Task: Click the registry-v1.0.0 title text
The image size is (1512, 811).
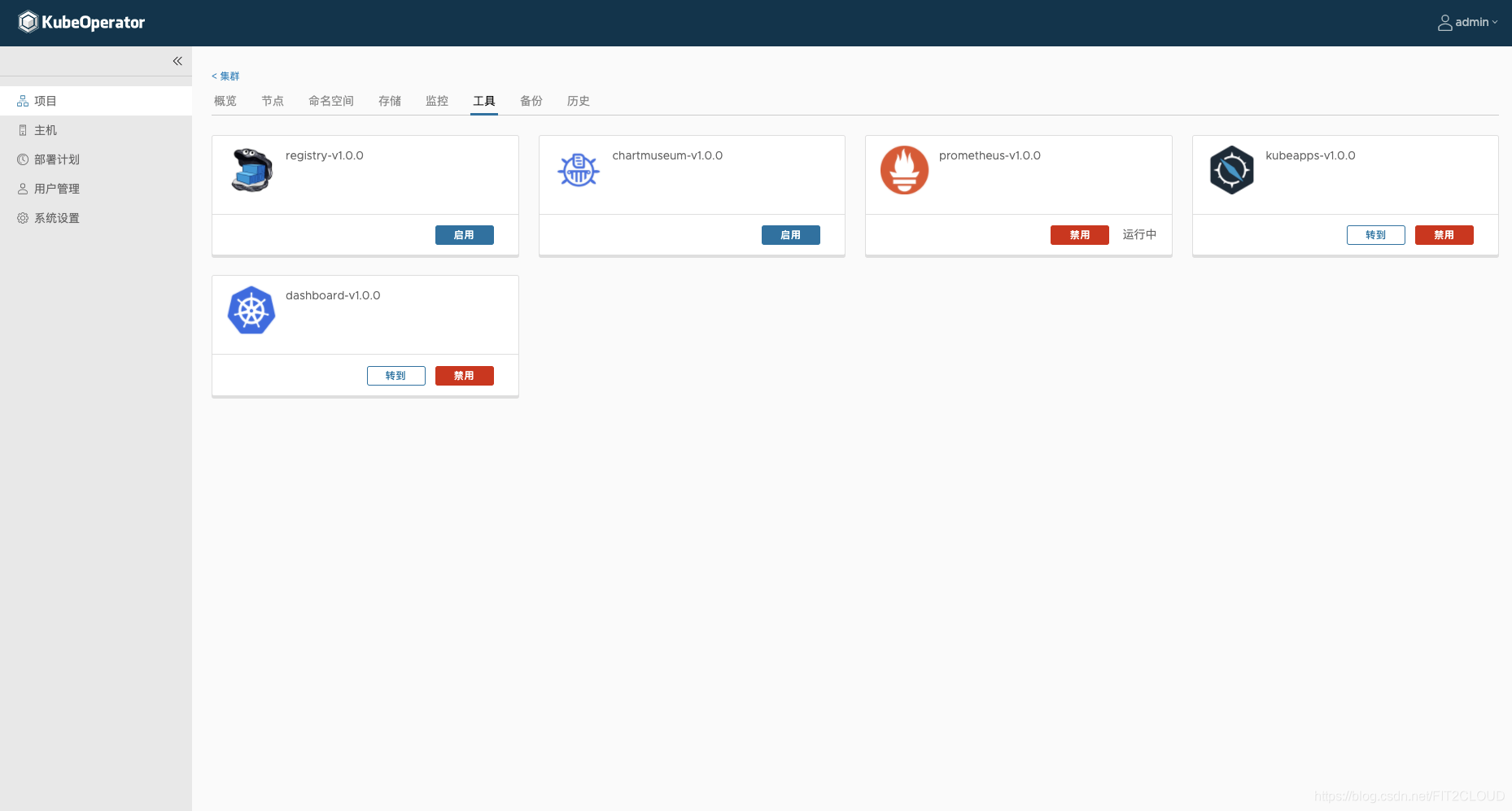Action: coord(325,155)
